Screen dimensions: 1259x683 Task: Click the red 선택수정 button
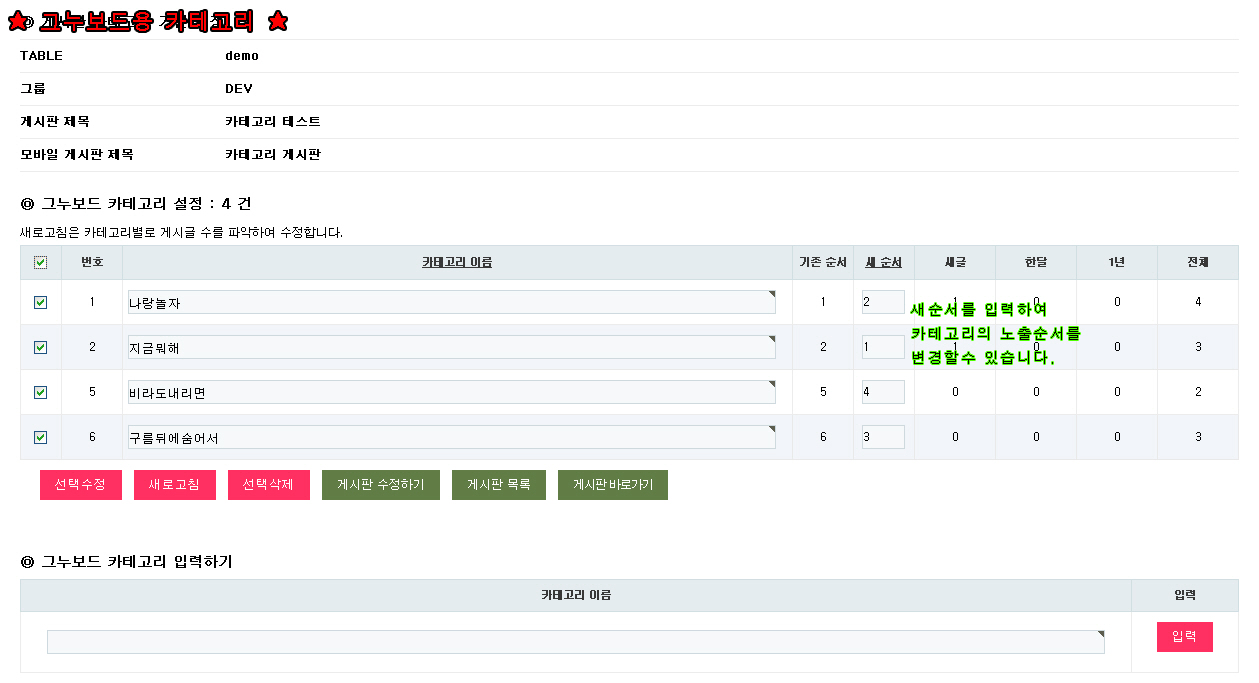80,485
